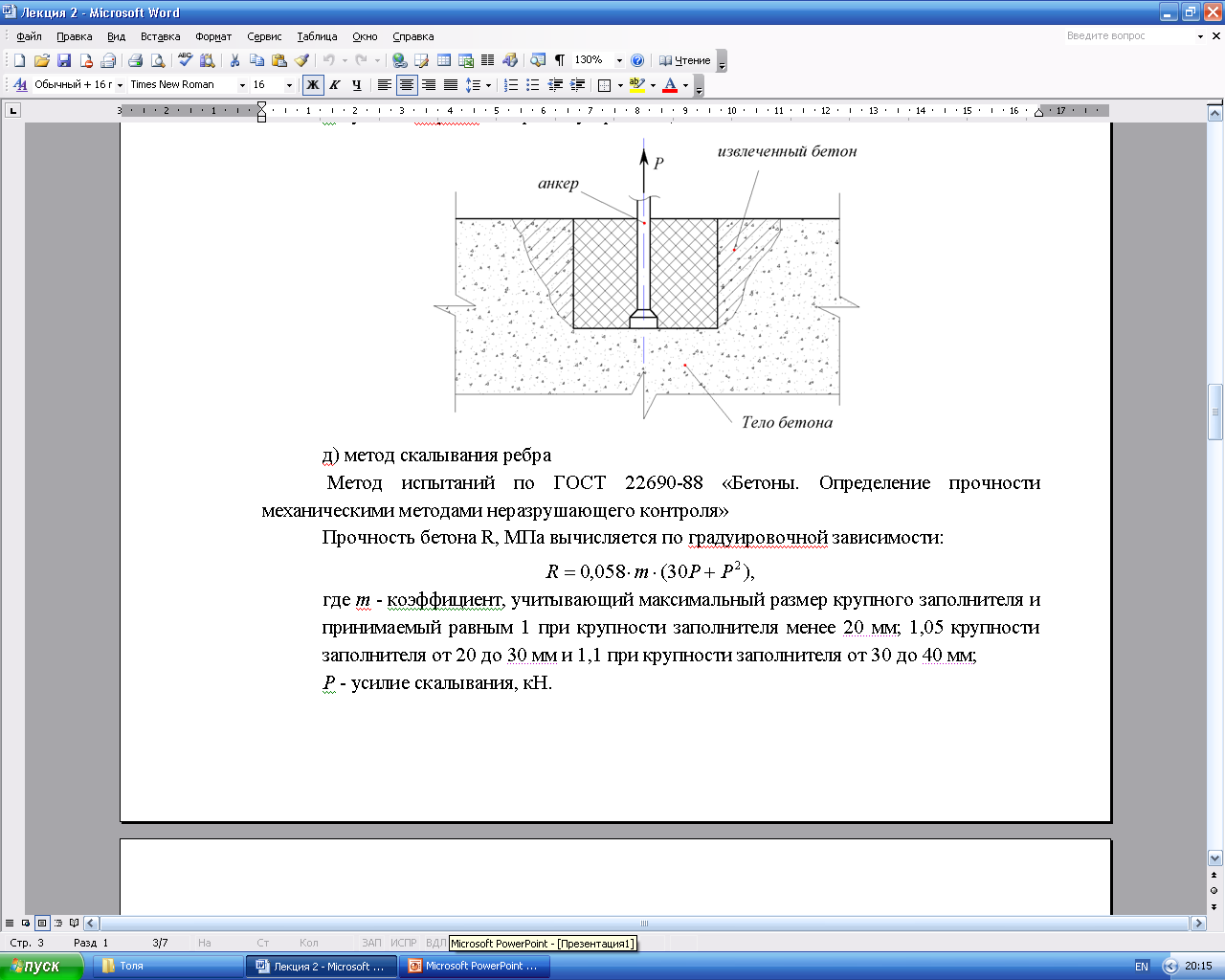Align text to the right

tap(429, 85)
